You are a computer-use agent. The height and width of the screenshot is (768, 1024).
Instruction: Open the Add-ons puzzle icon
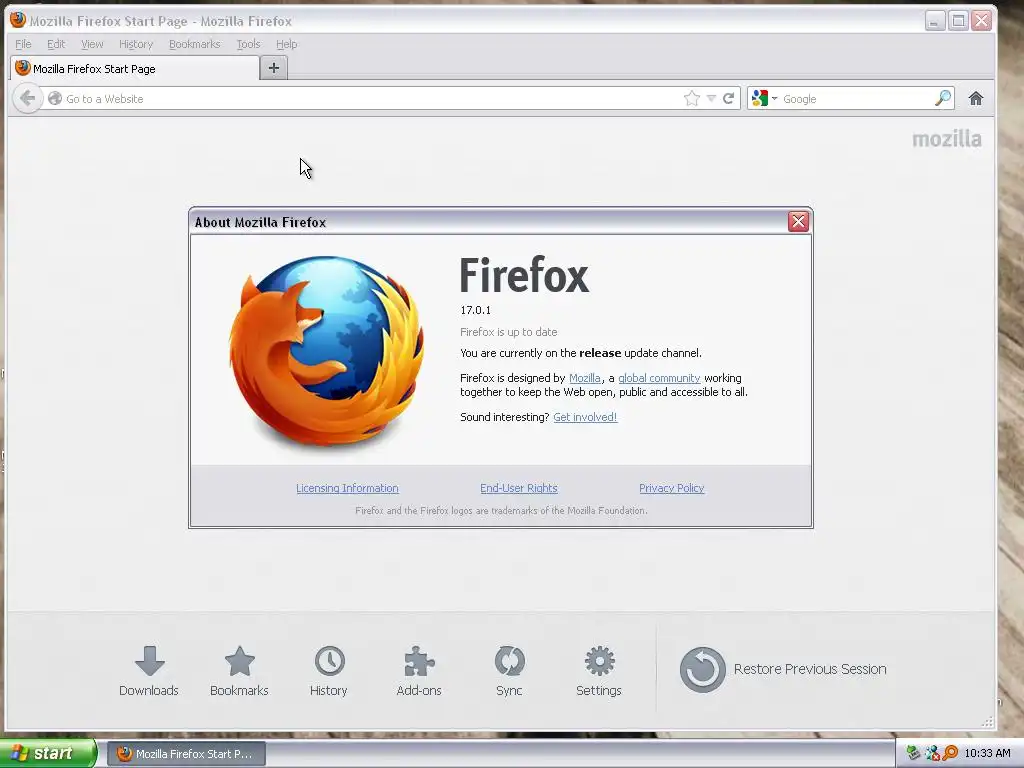[x=419, y=671]
